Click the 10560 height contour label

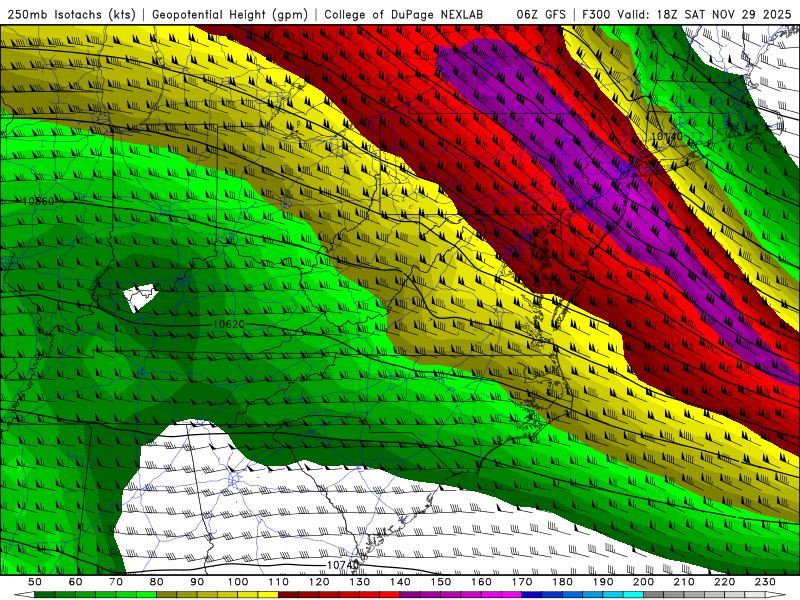coord(38,202)
